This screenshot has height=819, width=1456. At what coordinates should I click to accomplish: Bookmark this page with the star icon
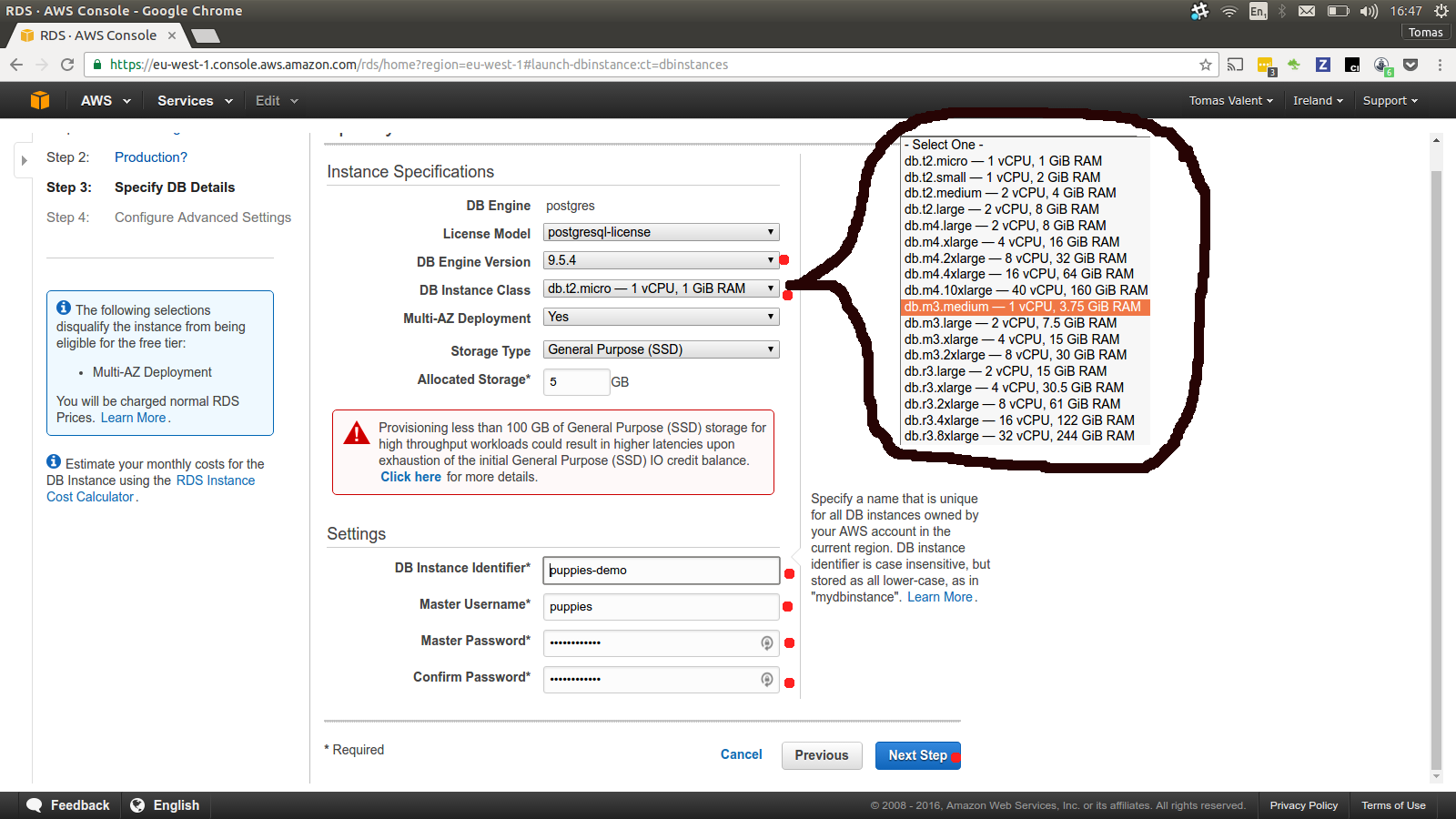[x=1206, y=65]
